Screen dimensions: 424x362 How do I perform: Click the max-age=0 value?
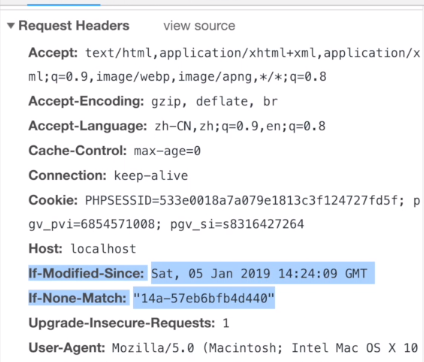(x=167, y=151)
